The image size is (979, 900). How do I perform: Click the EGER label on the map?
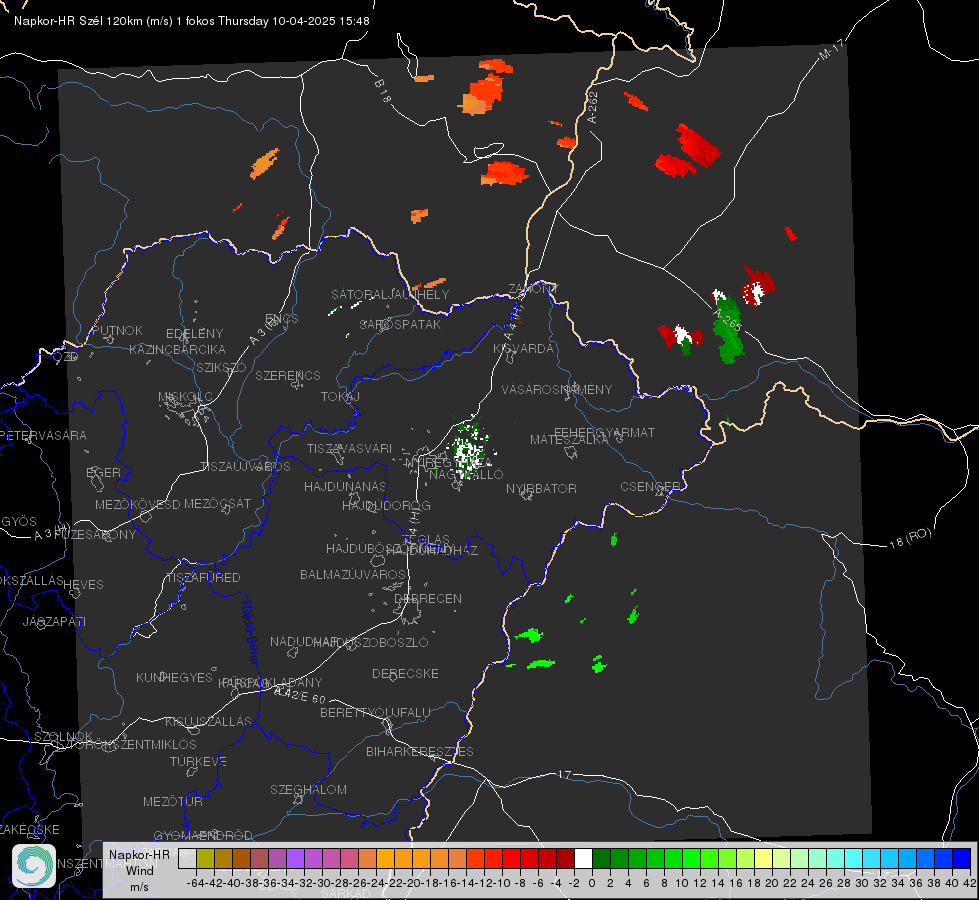(x=104, y=472)
